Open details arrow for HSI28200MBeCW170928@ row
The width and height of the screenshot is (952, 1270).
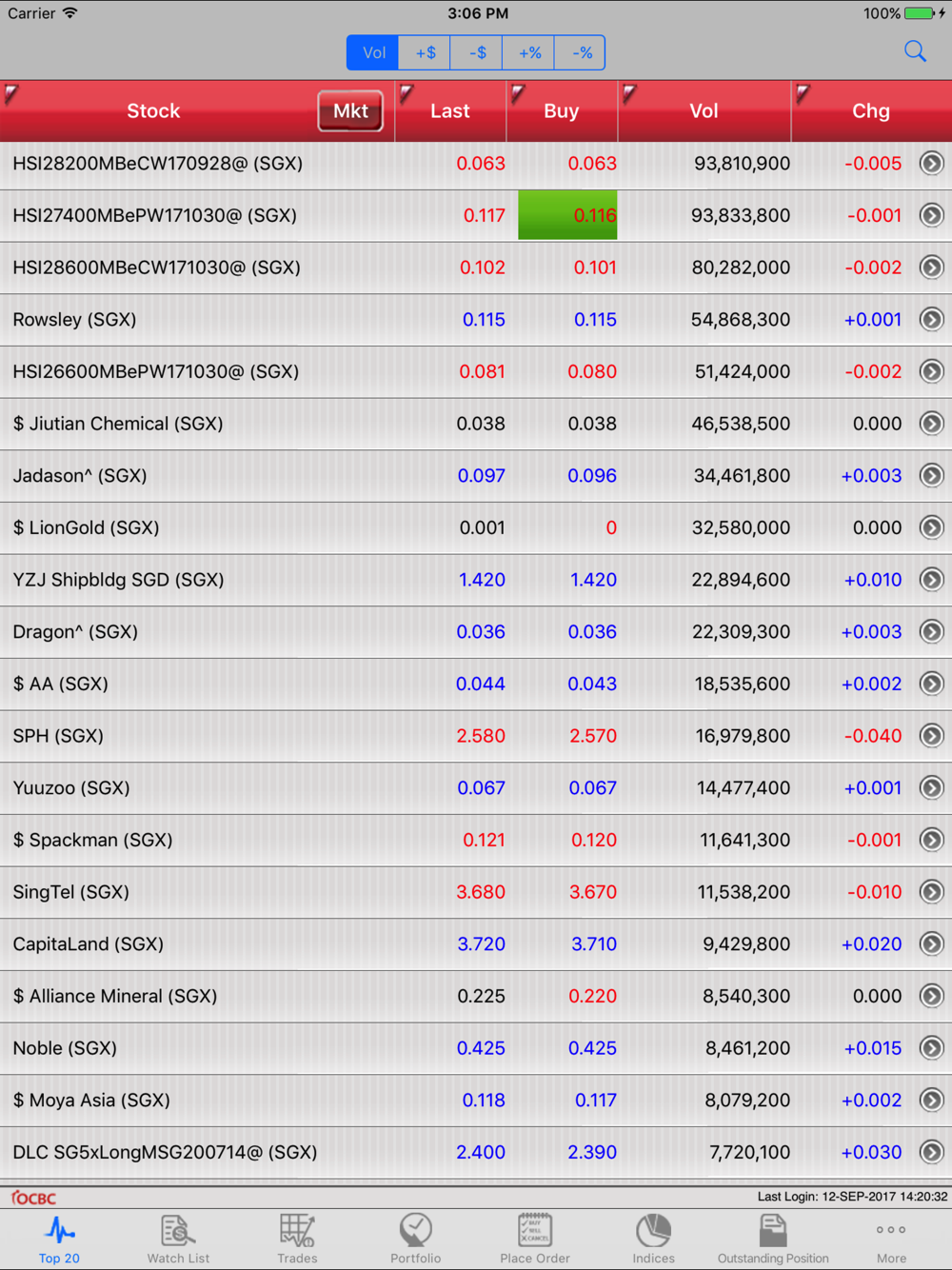pos(931,164)
